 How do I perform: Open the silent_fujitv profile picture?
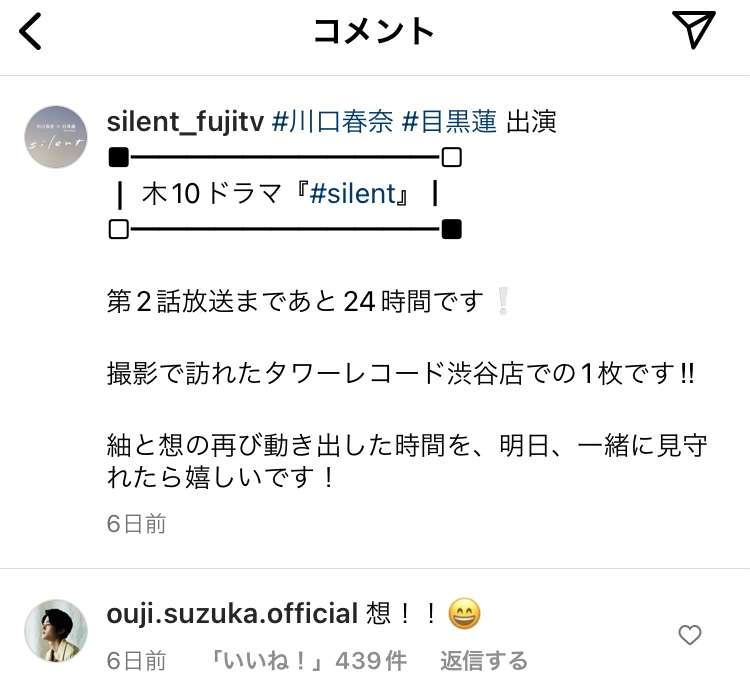[x=56, y=137]
